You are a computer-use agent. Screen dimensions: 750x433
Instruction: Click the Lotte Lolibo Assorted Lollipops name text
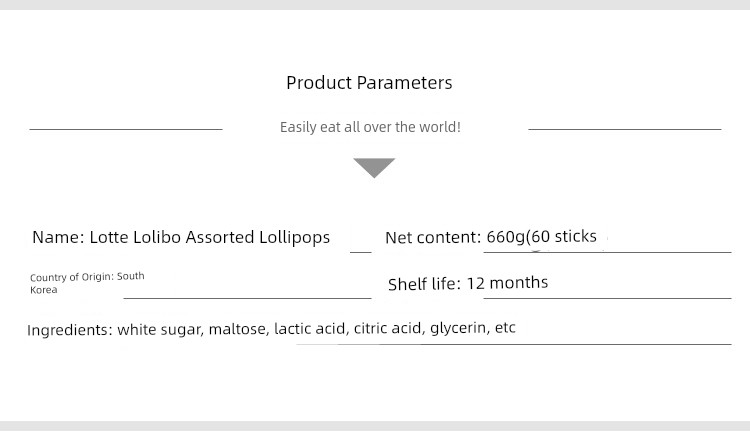(210, 237)
